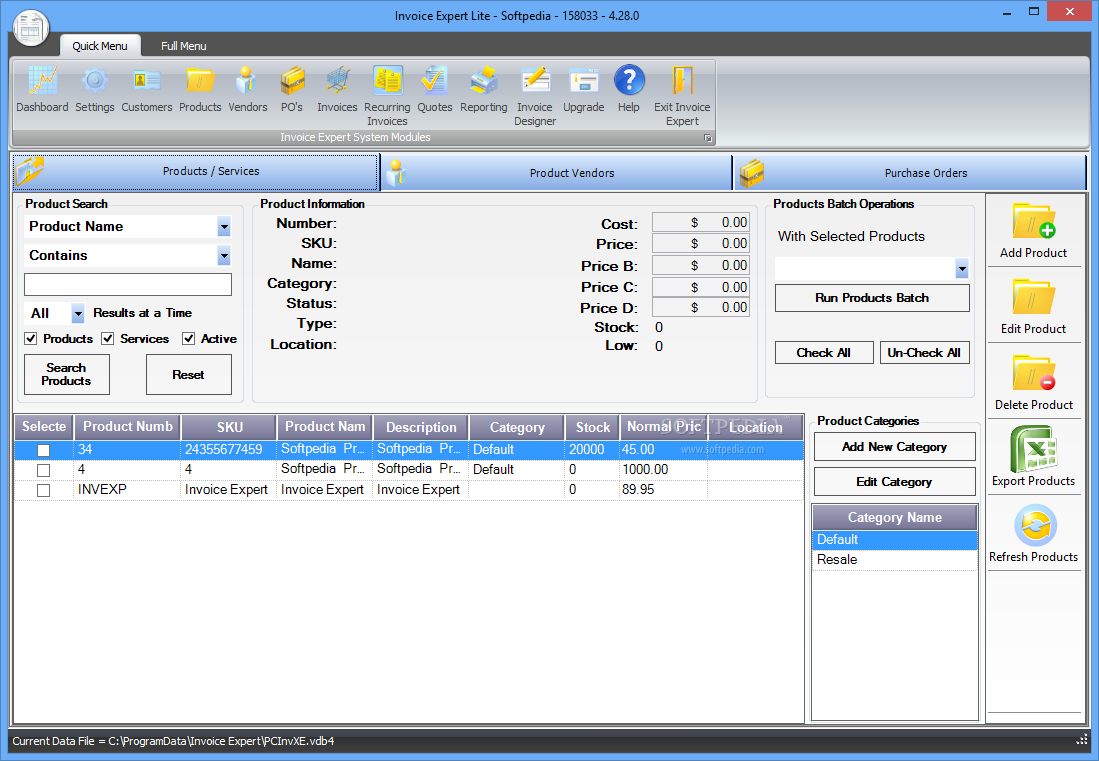Viewport: 1099px width, 761px height.
Task: Select the Product Vendors tab
Action: (x=557, y=173)
